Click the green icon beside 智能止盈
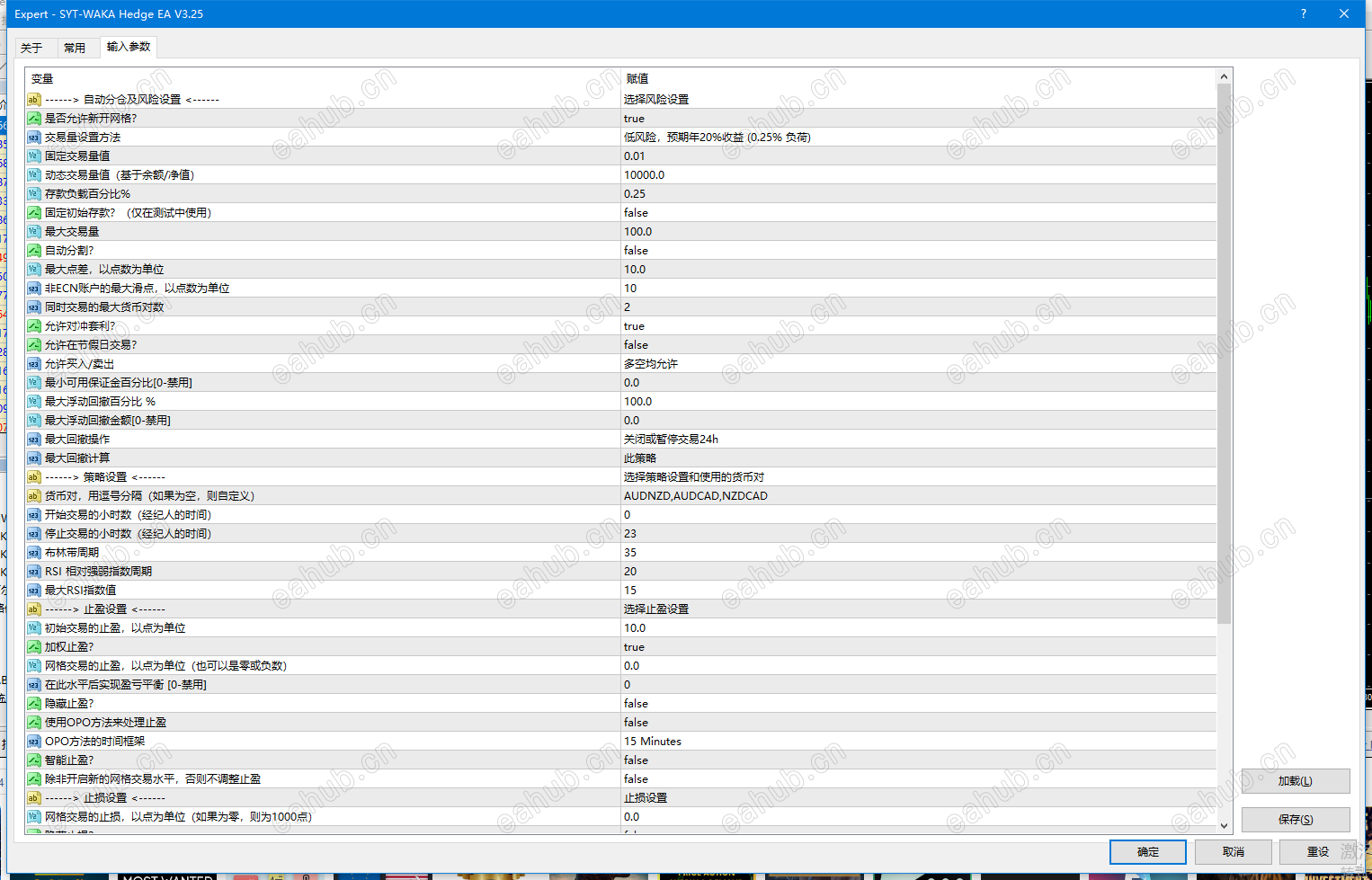 [x=33, y=760]
